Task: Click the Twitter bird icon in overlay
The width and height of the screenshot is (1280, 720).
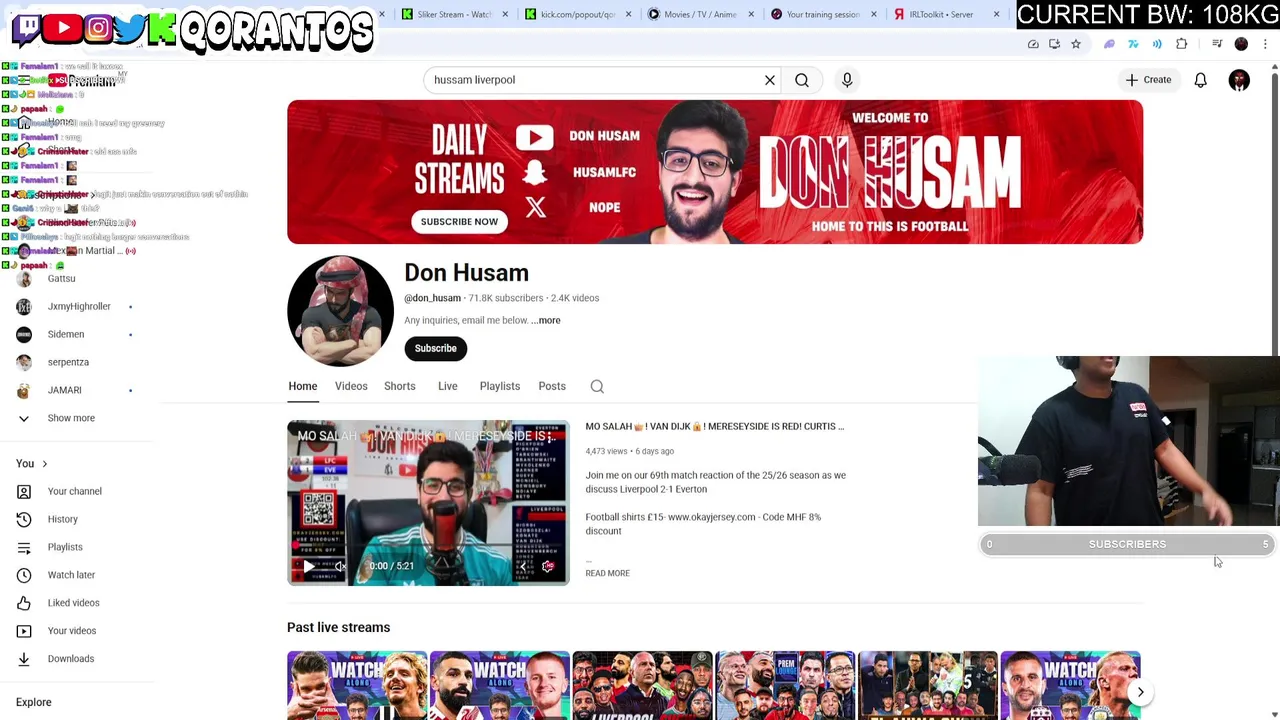Action: coord(129,28)
